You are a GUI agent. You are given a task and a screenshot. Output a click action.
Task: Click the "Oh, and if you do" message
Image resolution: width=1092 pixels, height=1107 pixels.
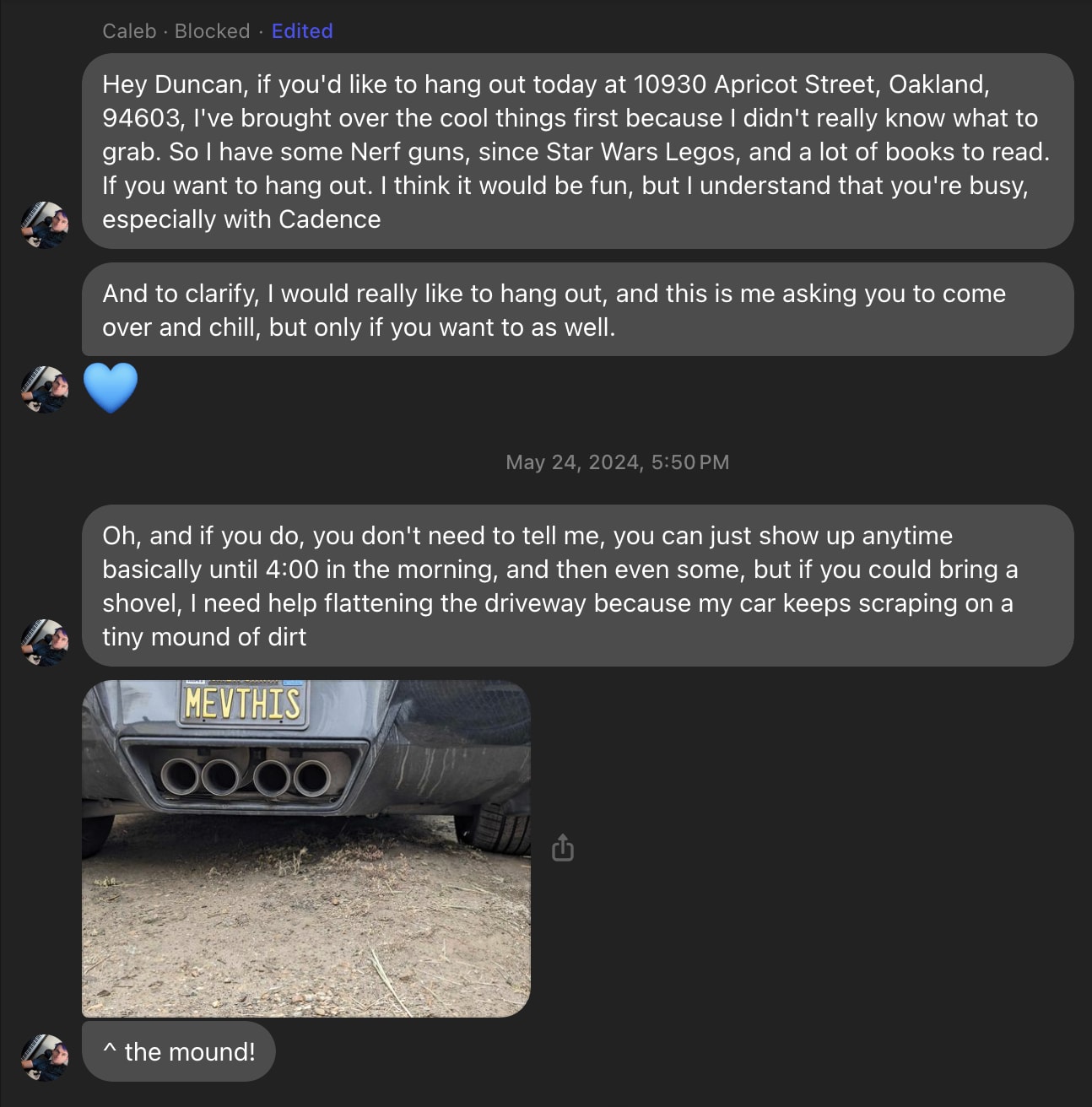click(578, 586)
